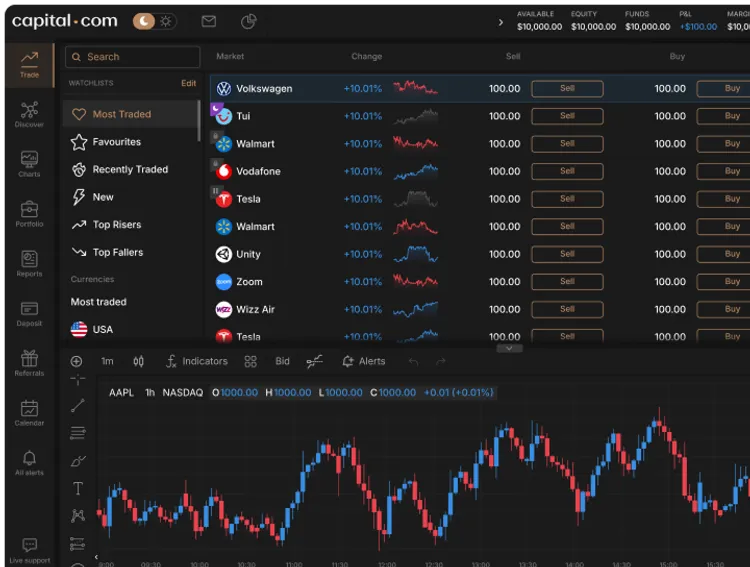The height and width of the screenshot is (567, 750).
Task: Open the 1m timeframe dropdown
Action: pyautogui.click(x=107, y=361)
